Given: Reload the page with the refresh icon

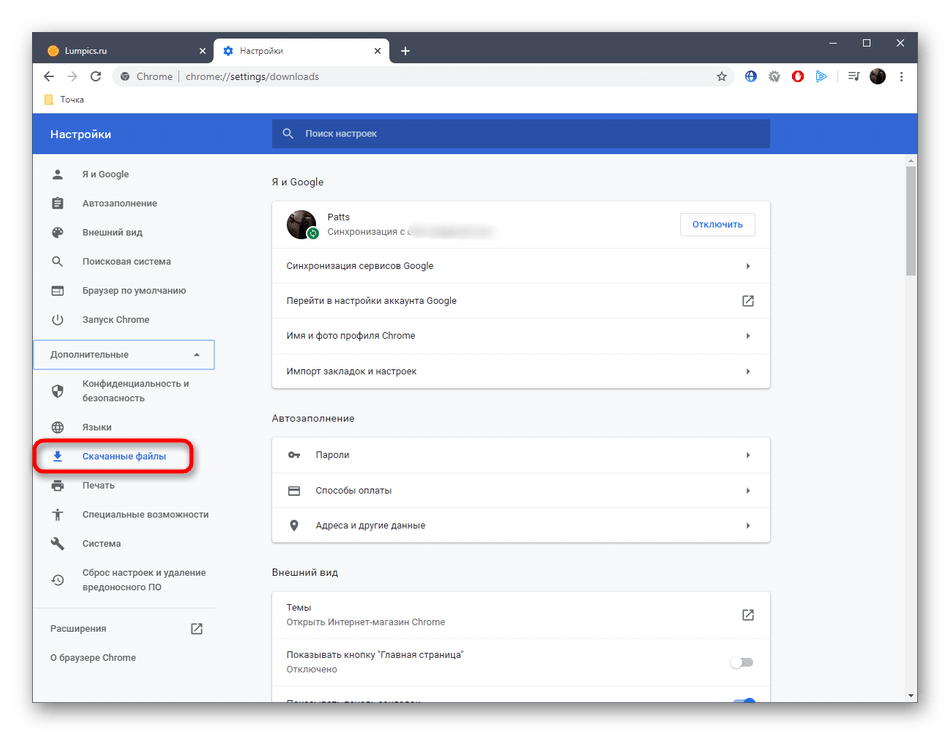Looking at the screenshot, I should point(96,76).
